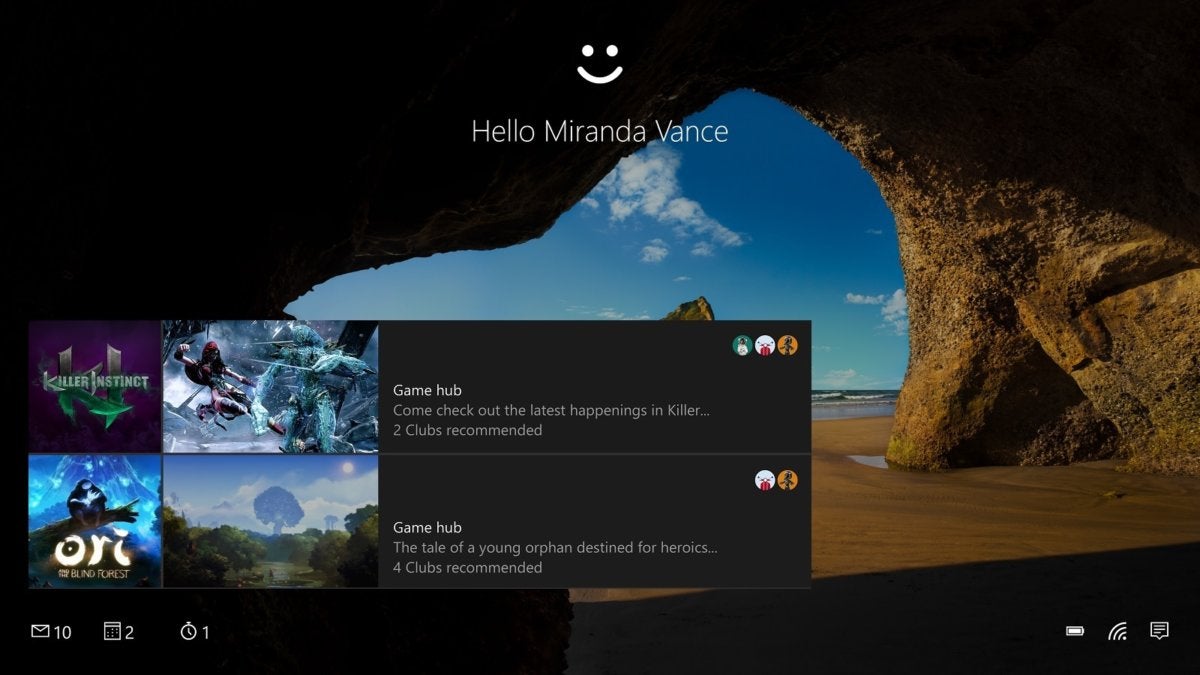1200x675 pixels.
Task: Check the battery status icon
Action: (x=1075, y=631)
